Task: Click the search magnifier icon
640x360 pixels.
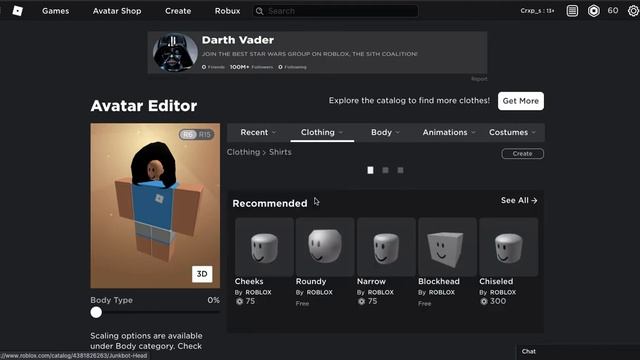Action: (260, 11)
